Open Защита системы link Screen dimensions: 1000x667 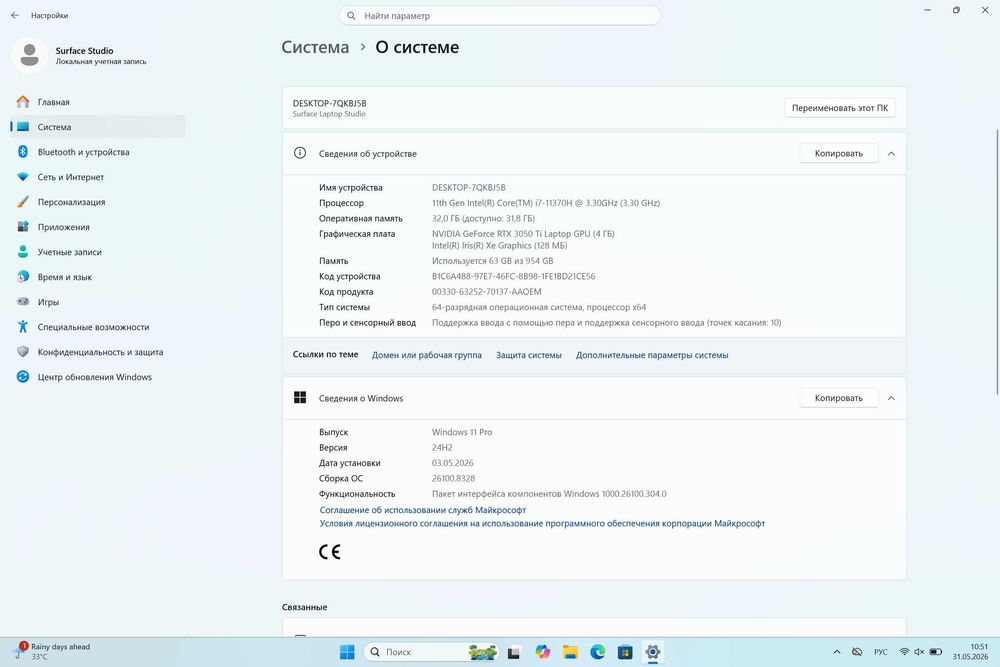pyautogui.click(x=529, y=355)
